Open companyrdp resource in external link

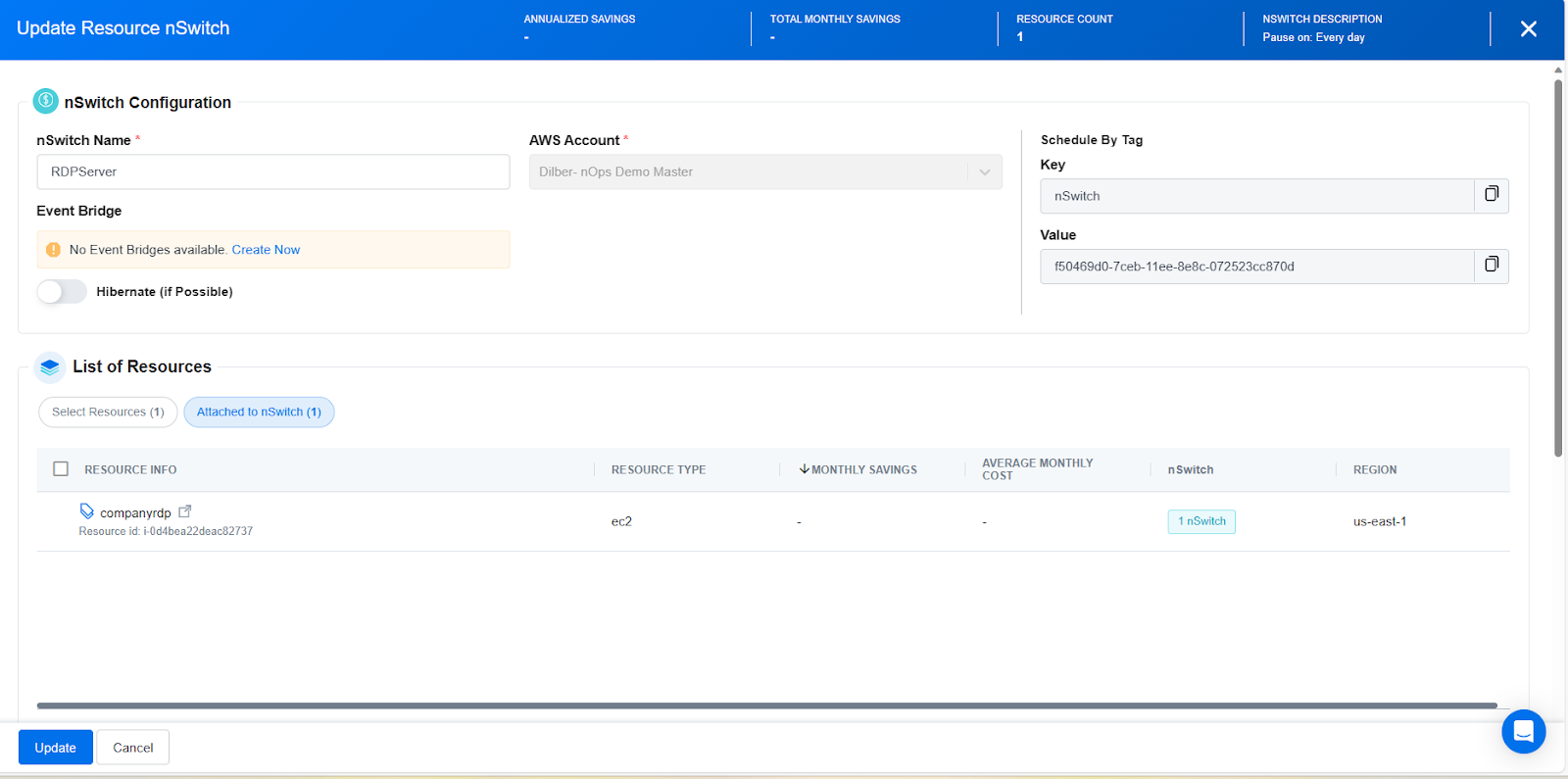[x=185, y=511]
